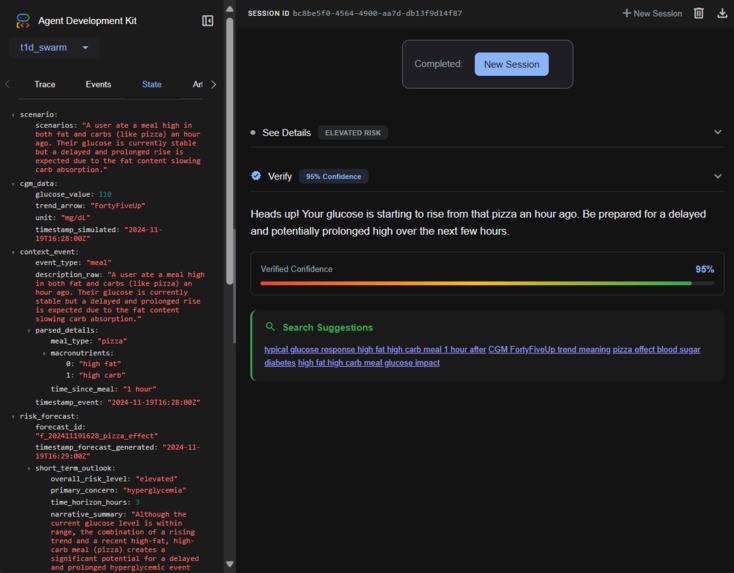734x573 pixels.
Task: Click the Search Suggestions magnifier icon
Action: [x=270, y=327]
